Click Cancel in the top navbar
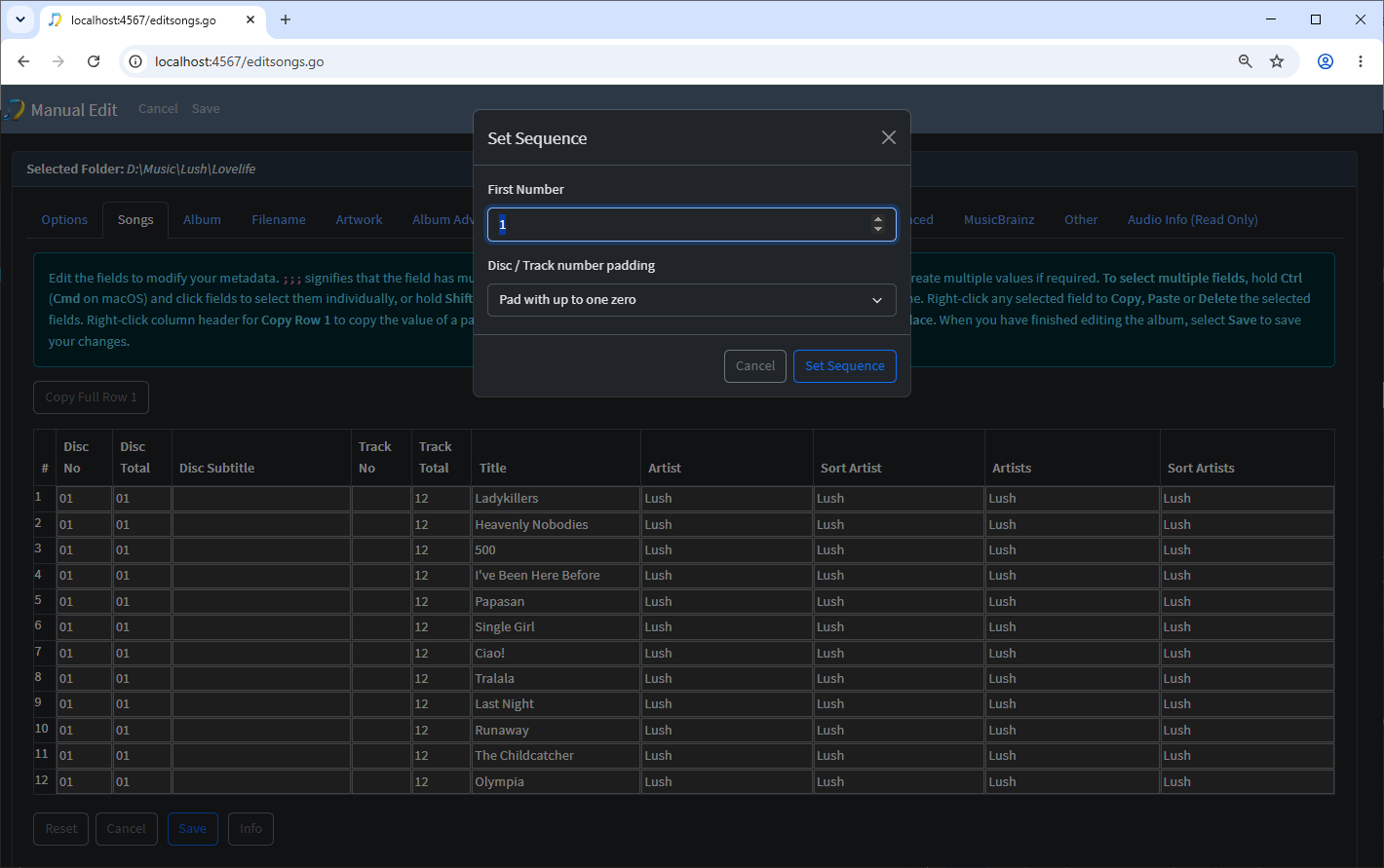The height and width of the screenshot is (868, 1384). point(158,109)
